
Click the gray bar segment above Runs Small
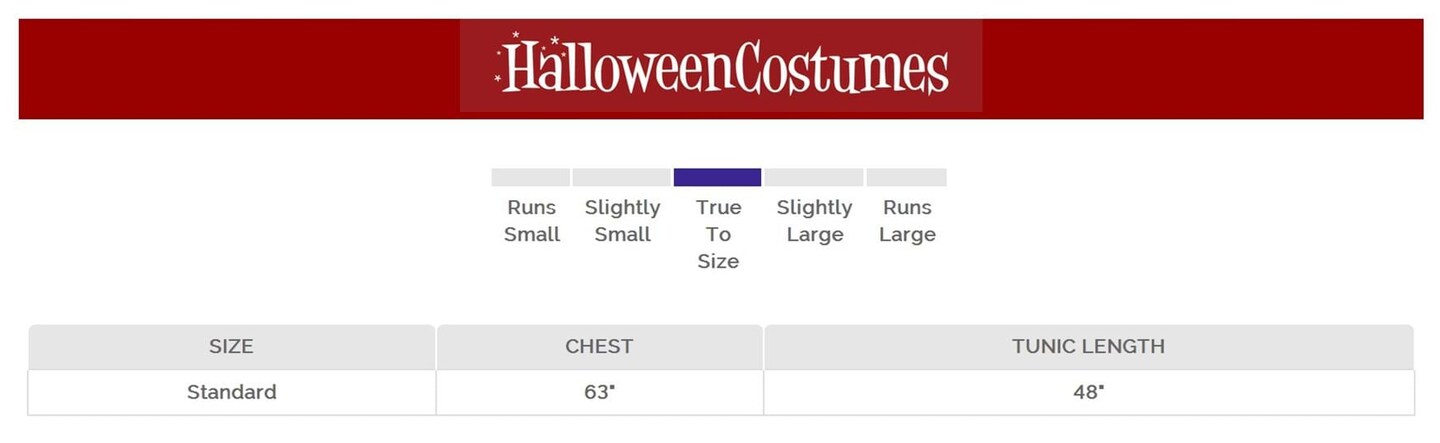click(x=530, y=178)
